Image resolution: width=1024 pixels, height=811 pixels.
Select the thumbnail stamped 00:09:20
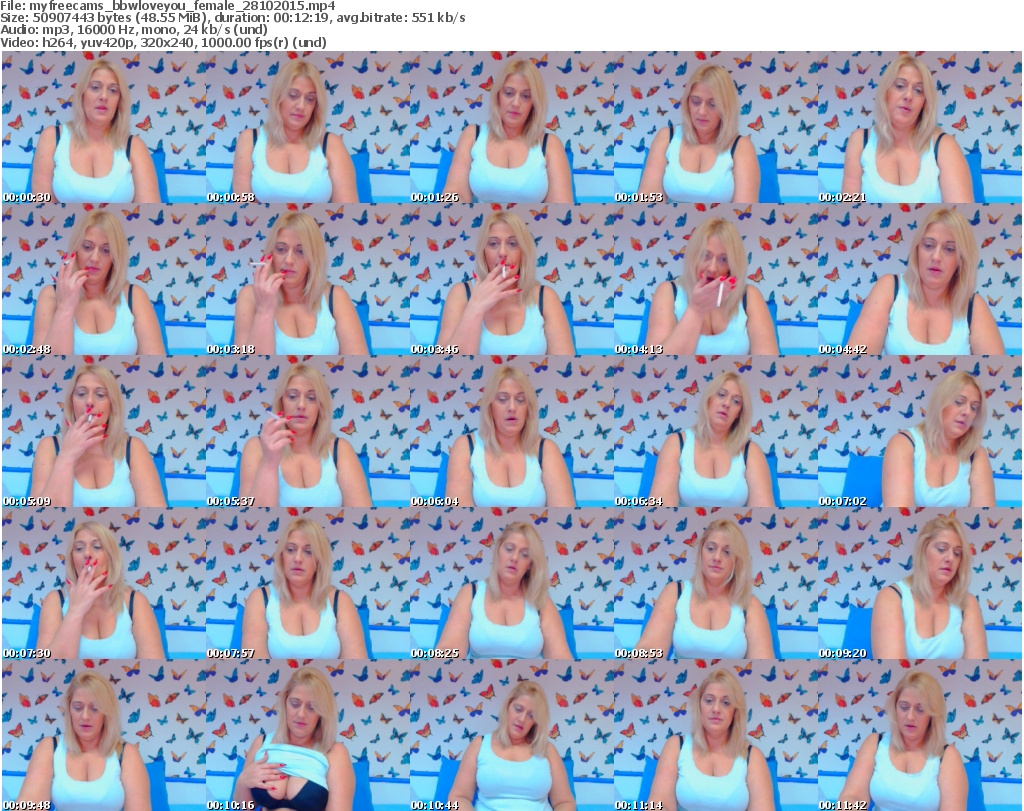pyautogui.click(x=920, y=584)
